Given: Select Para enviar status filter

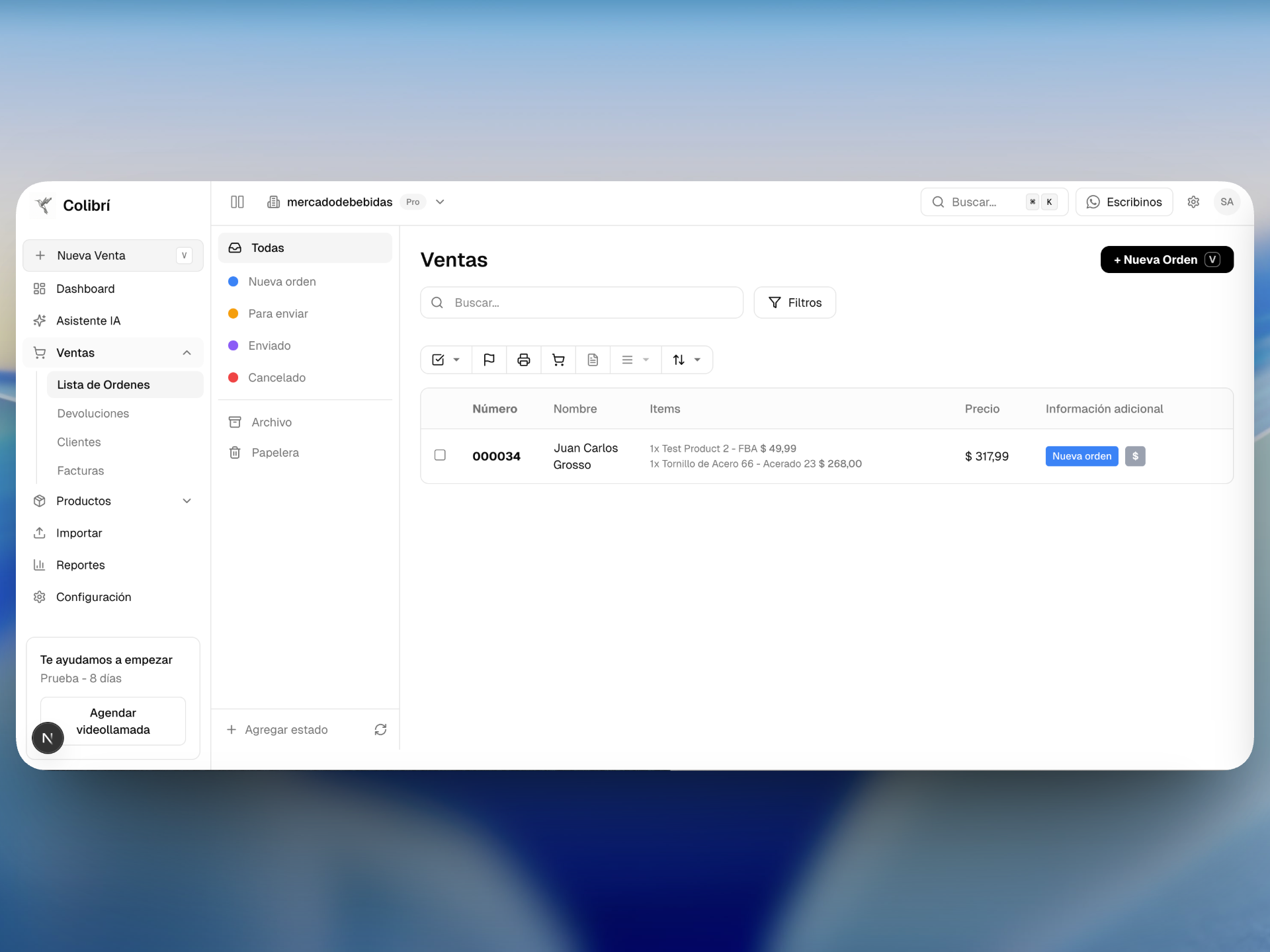Looking at the screenshot, I should 278,313.
